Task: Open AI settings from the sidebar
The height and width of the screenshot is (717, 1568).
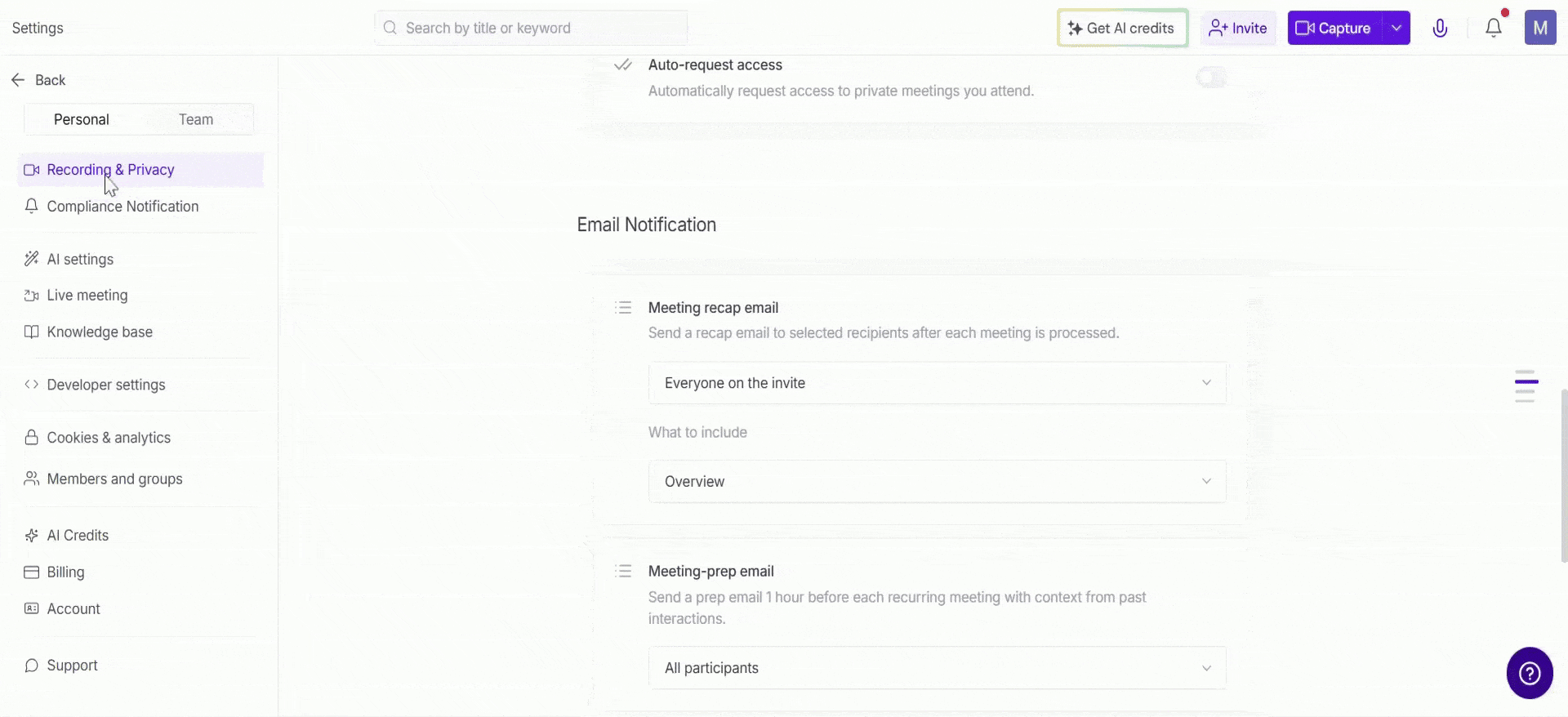Action: tap(80, 260)
